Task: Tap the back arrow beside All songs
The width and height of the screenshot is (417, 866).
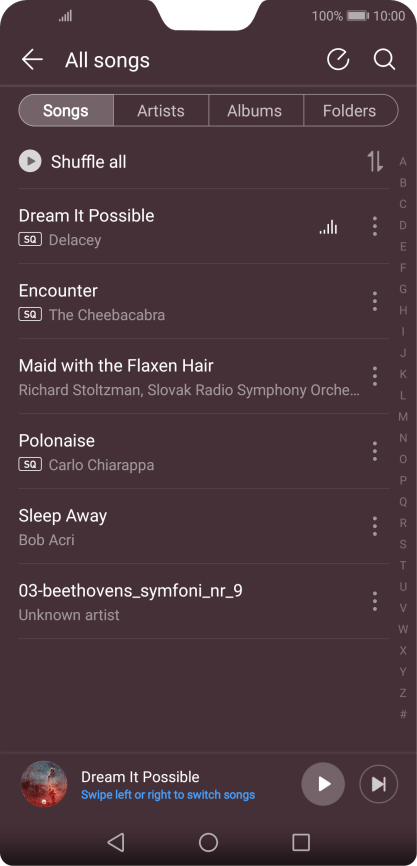Action: pos(32,60)
